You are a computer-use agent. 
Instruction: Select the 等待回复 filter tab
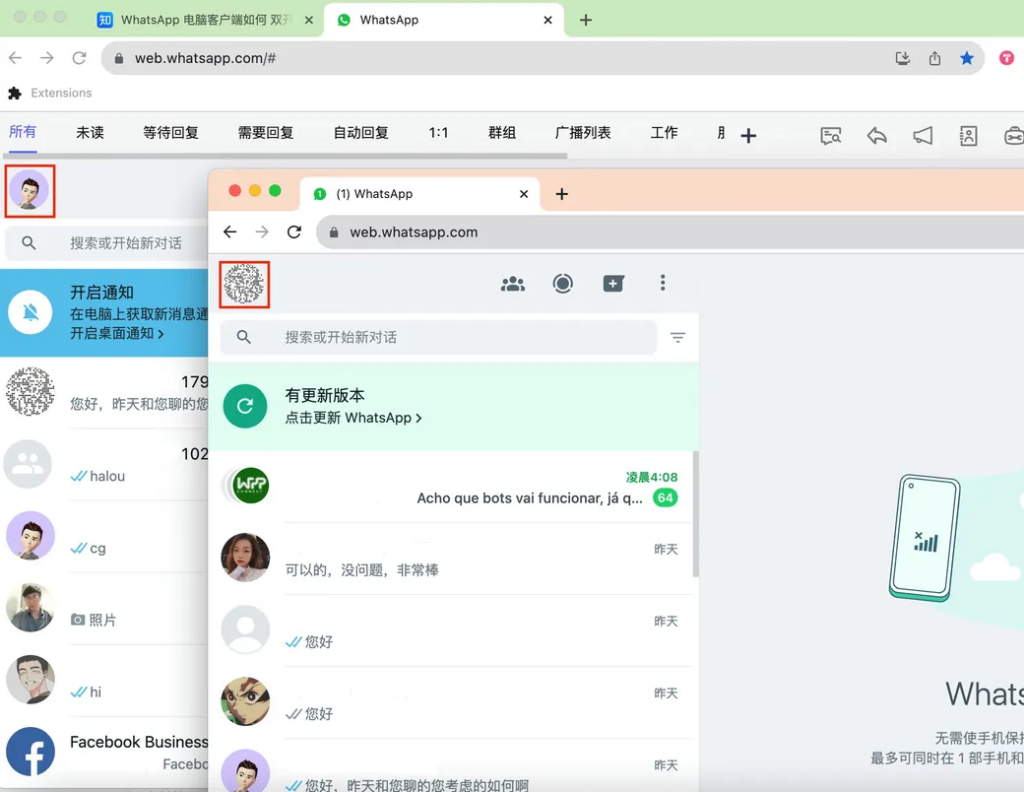point(171,133)
